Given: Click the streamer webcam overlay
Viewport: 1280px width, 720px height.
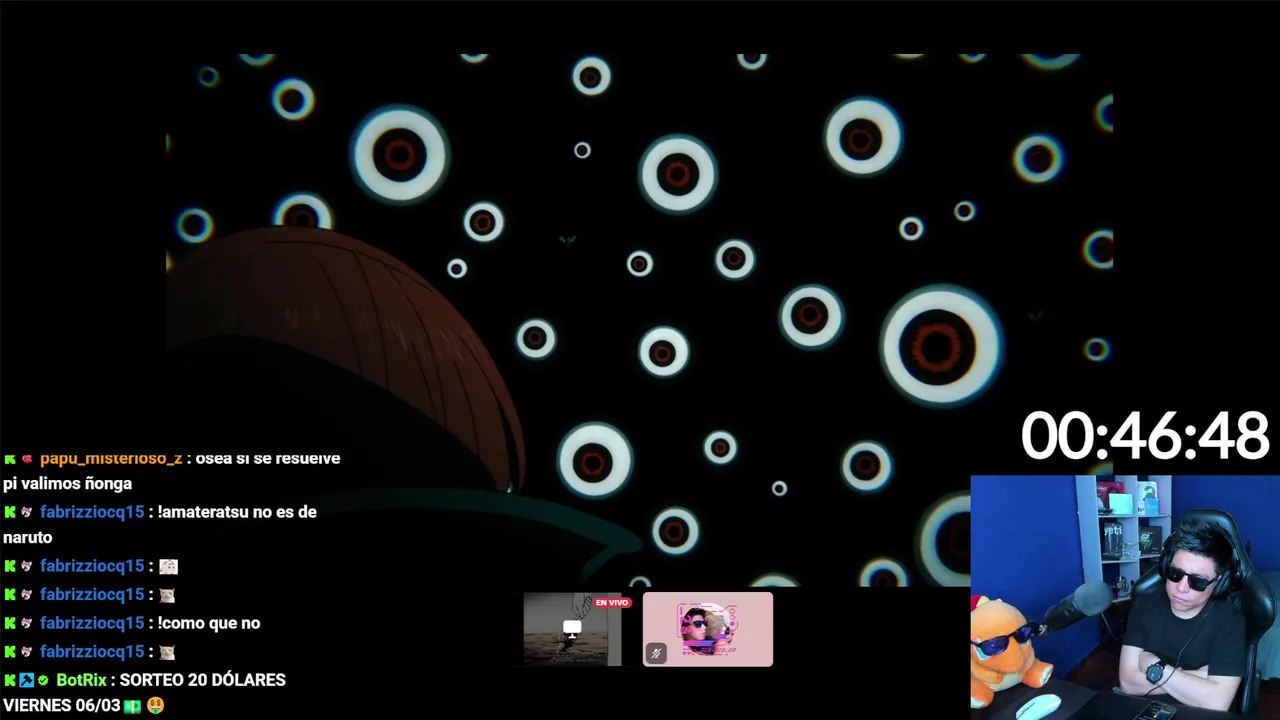Looking at the screenshot, I should coord(1125,597).
